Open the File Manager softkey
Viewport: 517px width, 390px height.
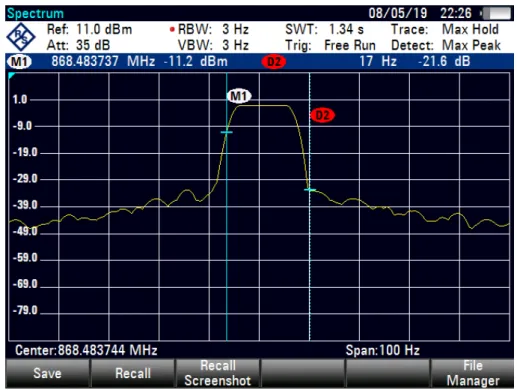pos(472,373)
